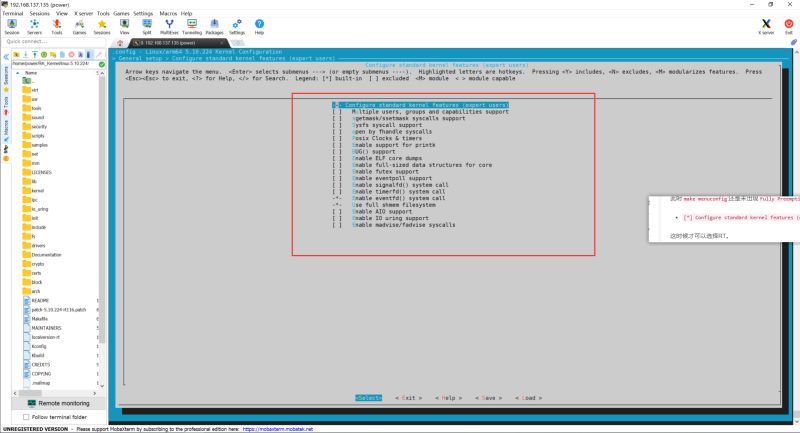Click SFTP upload arrow icon
800x433 pixels.
tap(35, 55)
